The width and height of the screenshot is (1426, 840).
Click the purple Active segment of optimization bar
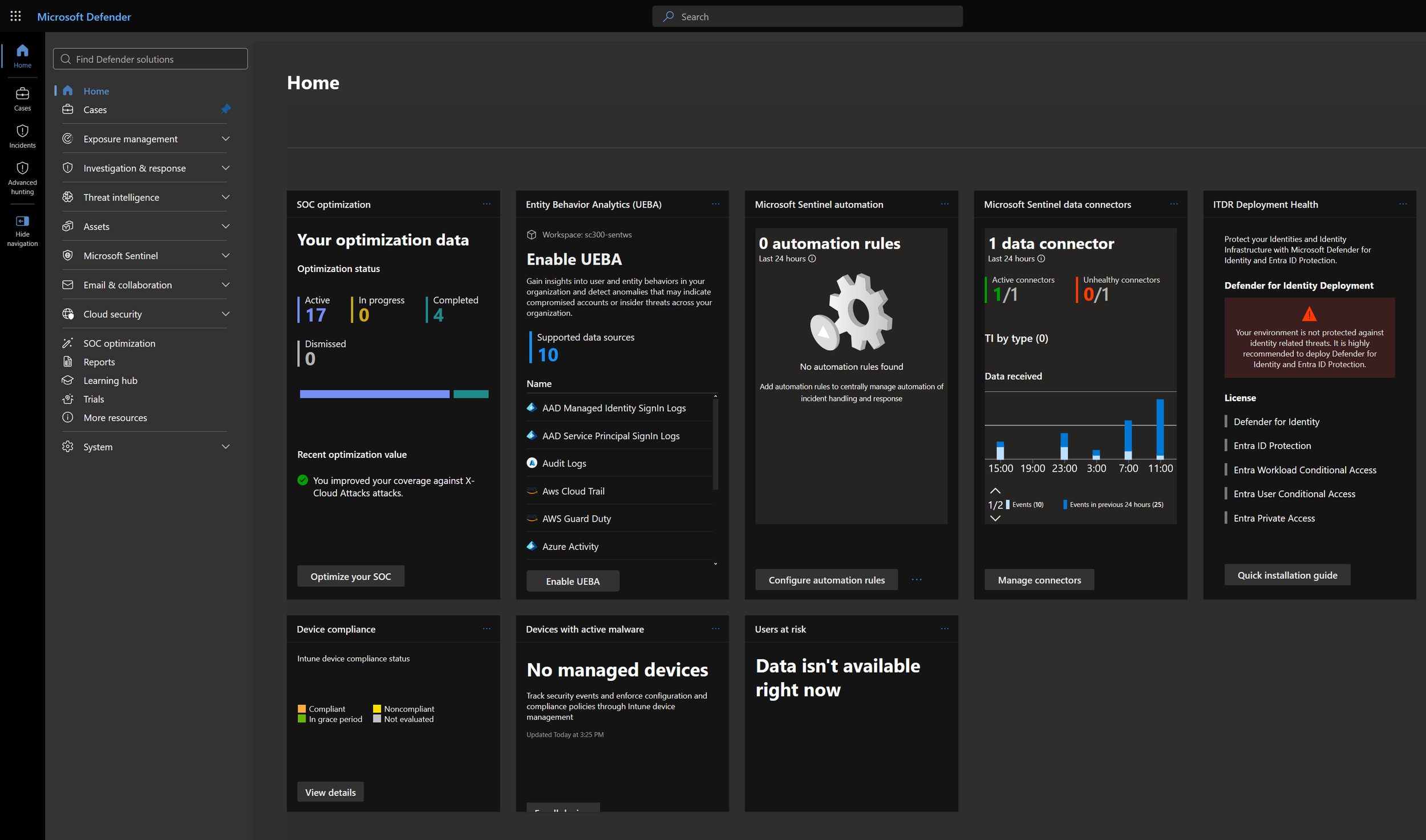[x=375, y=394]
